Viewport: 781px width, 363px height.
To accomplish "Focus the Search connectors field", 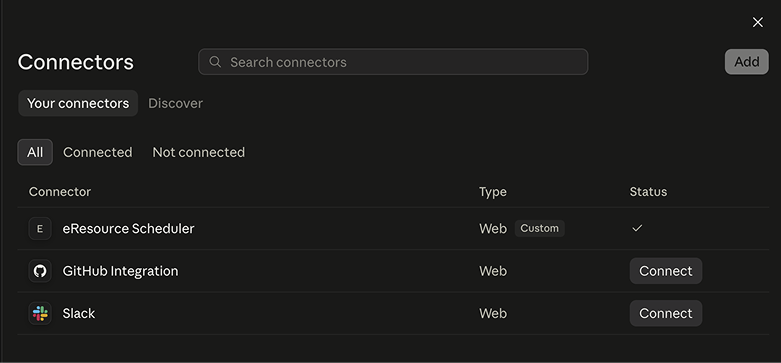I will pyautogui.click(x=393, y=62).
